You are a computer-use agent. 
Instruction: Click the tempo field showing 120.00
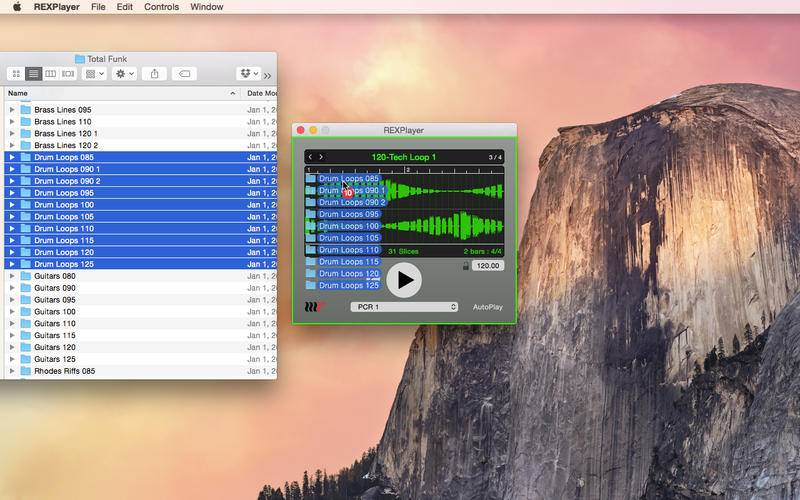pyautogui.click(x=488, y=266)
